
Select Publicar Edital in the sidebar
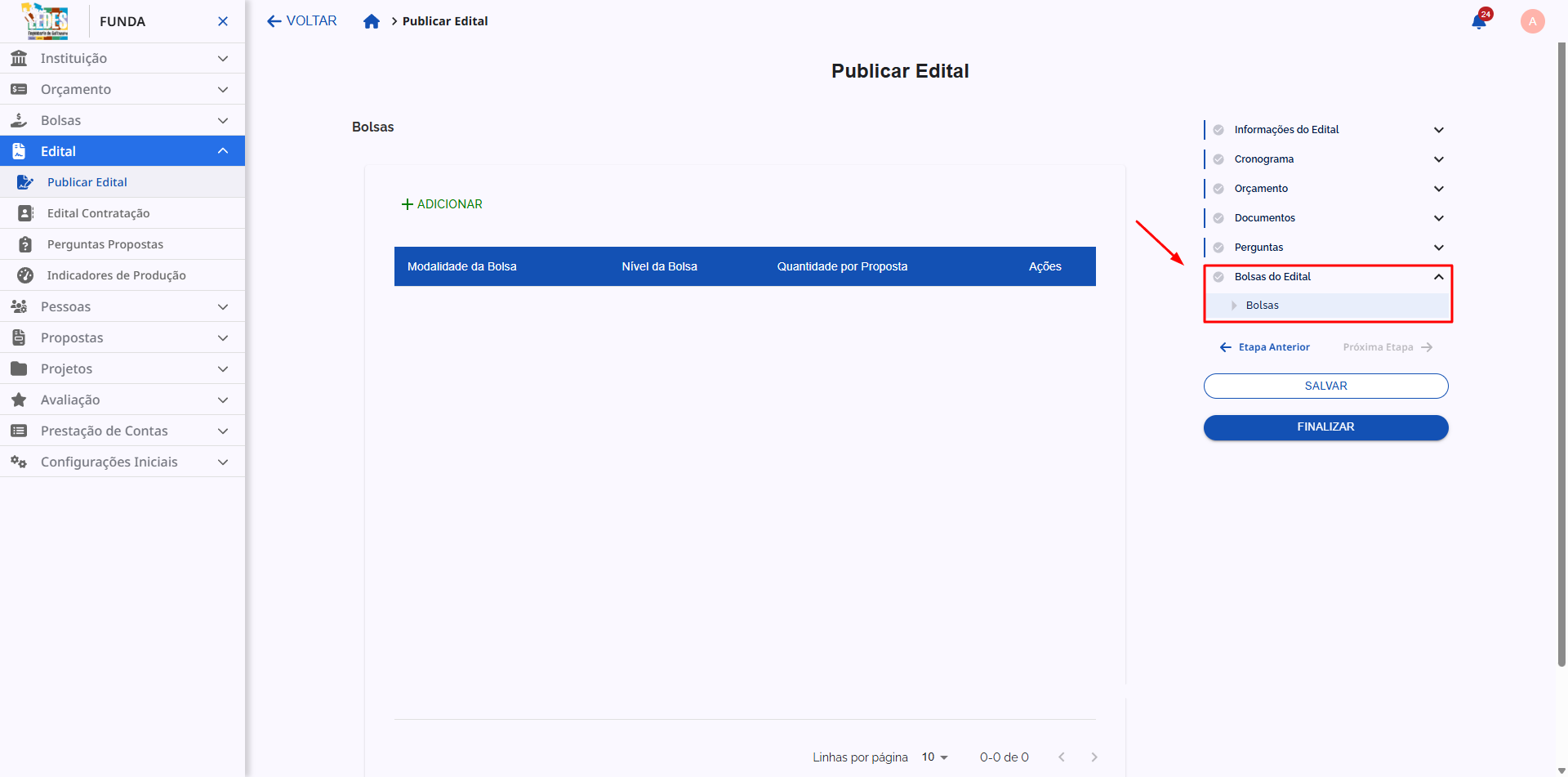tap(87, 182)
